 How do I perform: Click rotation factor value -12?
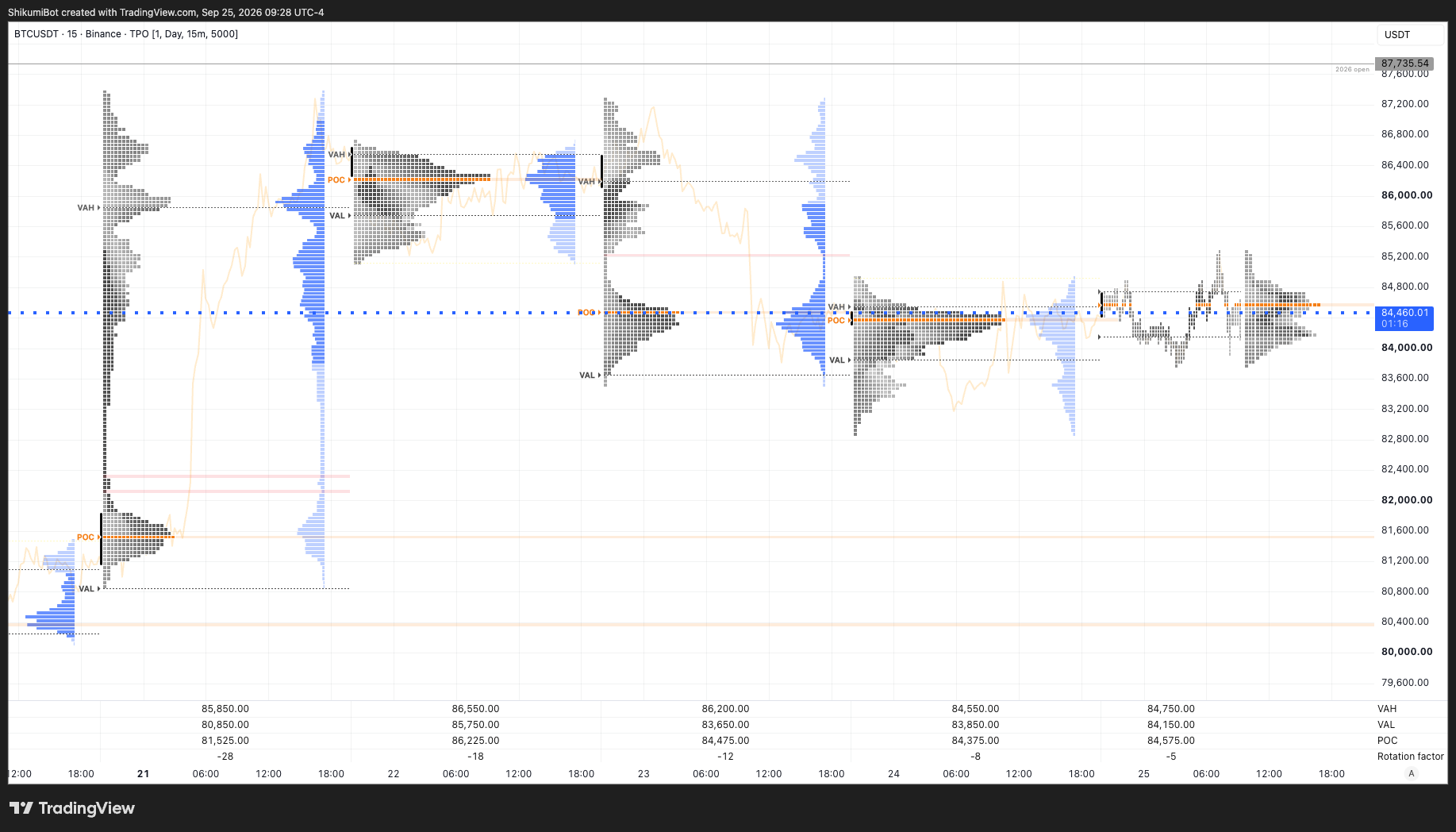pos(725,757)
